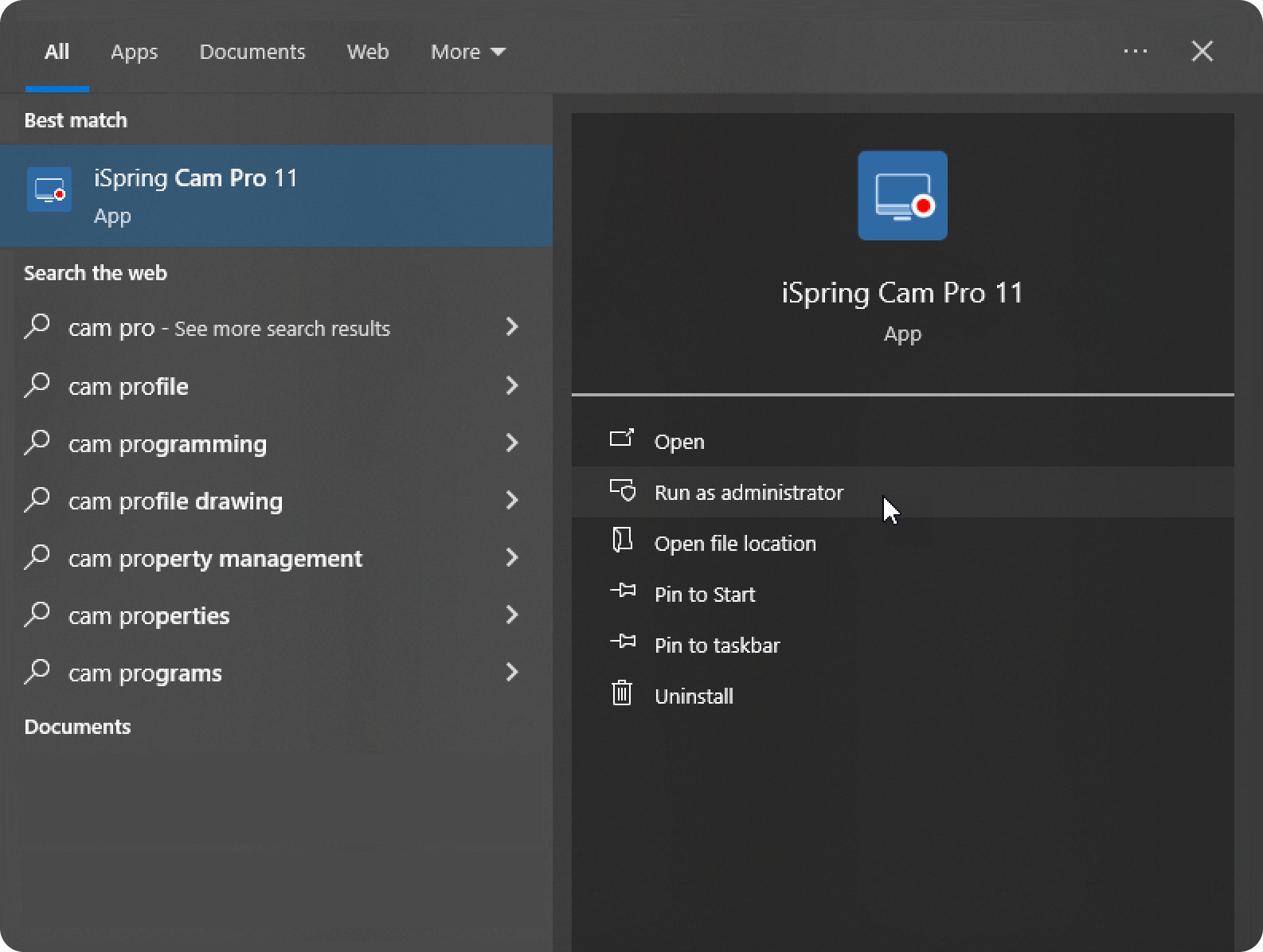The width and height of the screenshot is (1263, 952).
Task: Click the 'cam property management' suggestion text
Action: [215, 558]
